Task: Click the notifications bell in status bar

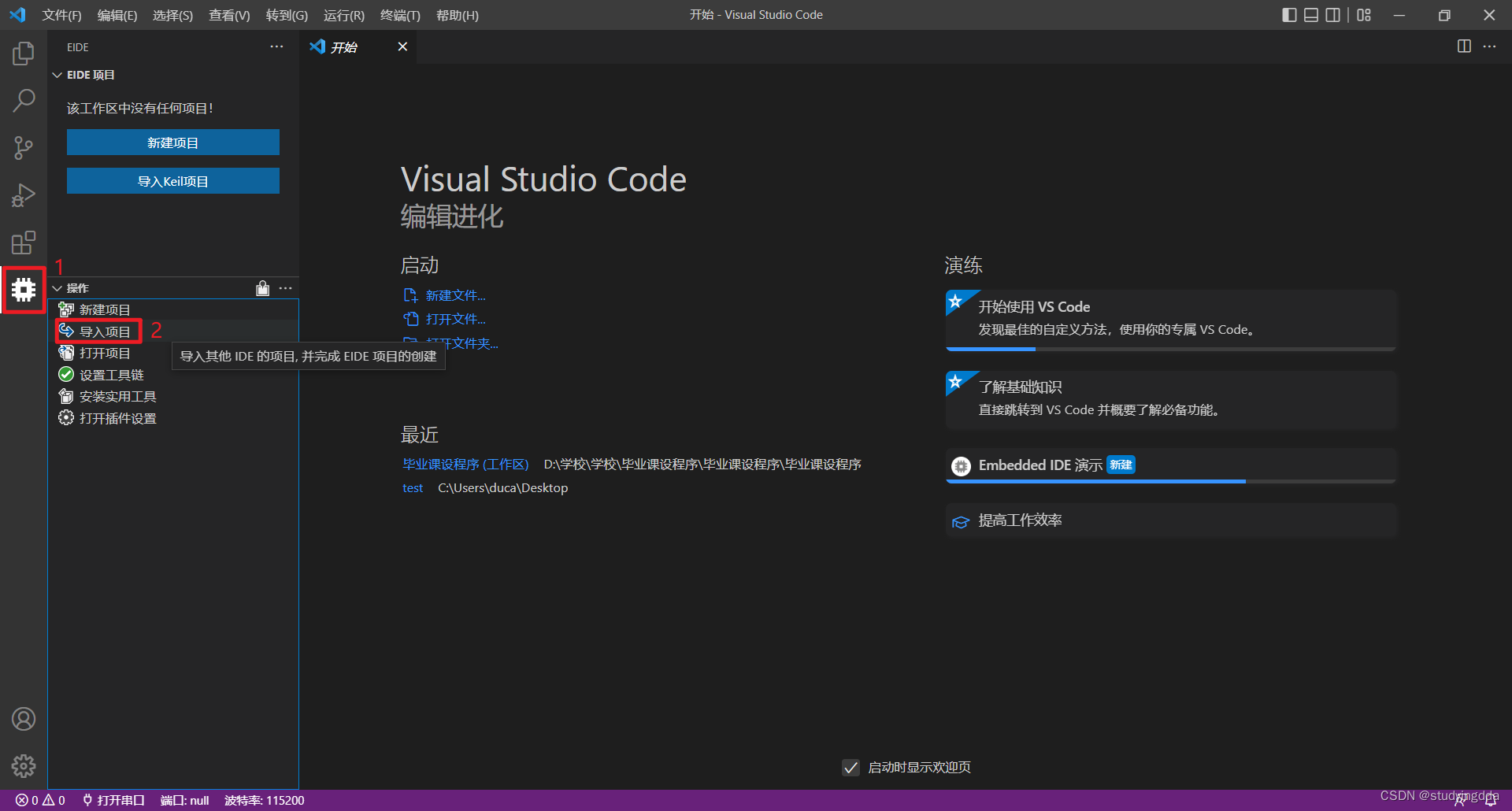Action: 1490,800
